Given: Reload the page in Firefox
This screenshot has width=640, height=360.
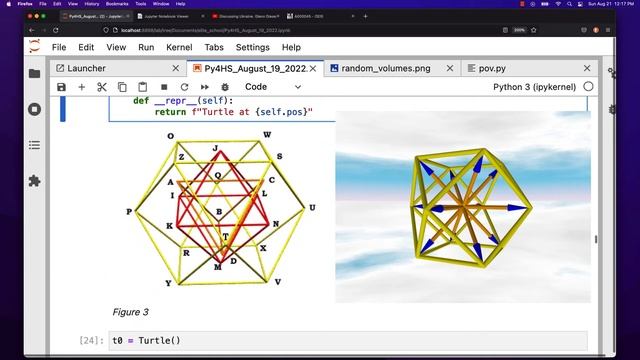Looking at the screenshot, I should tap(56, 30).
